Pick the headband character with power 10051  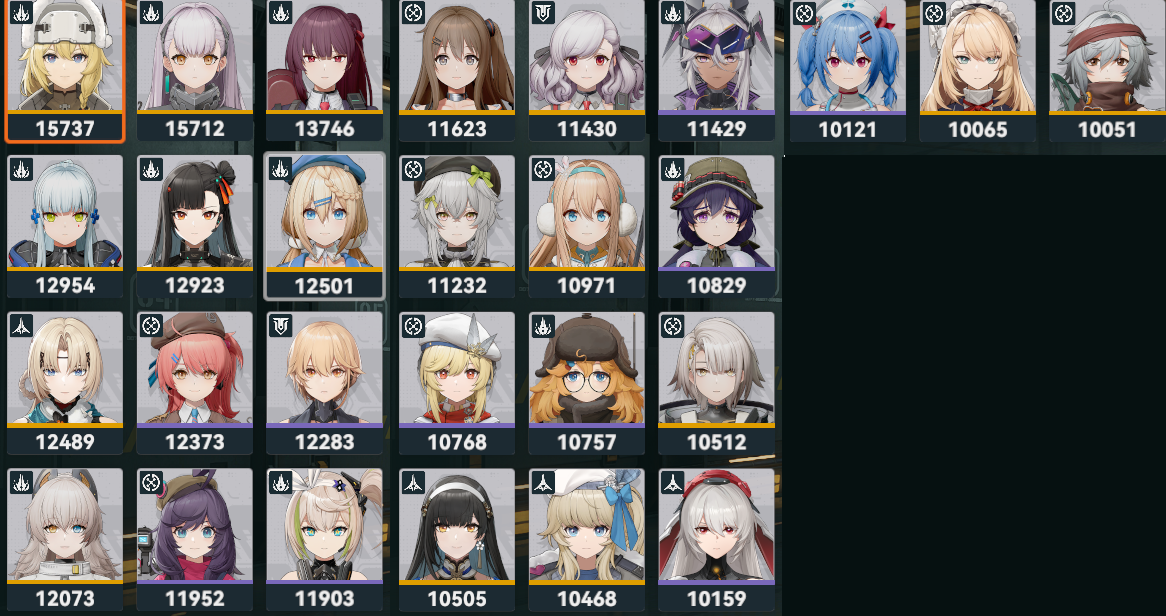1107,71
